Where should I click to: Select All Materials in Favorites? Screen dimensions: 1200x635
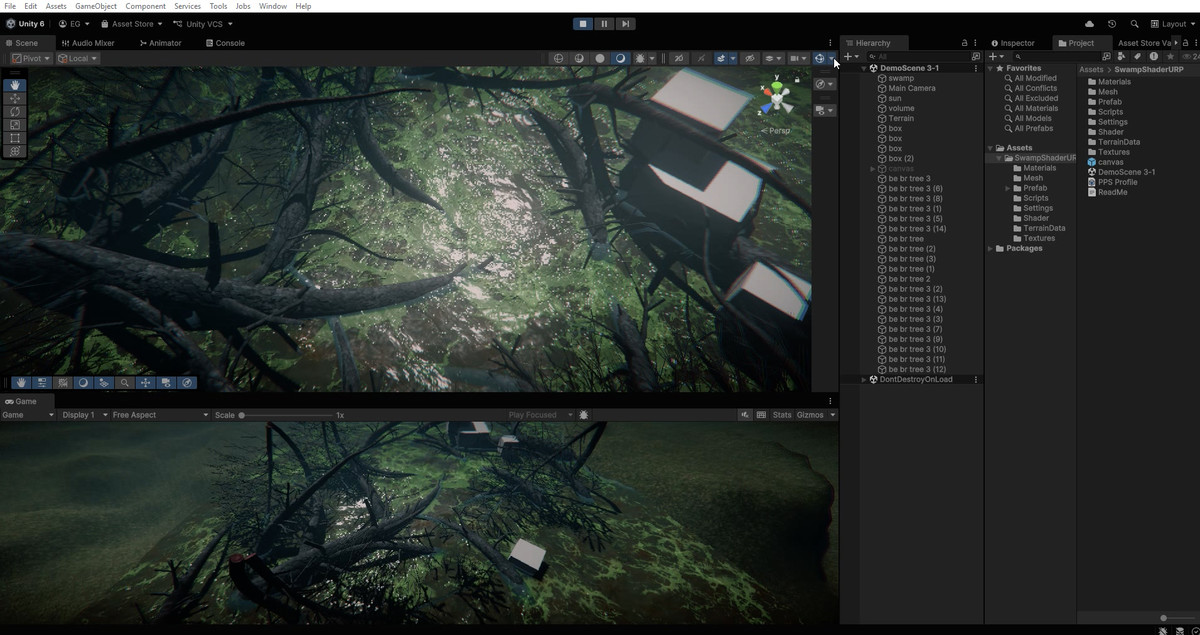point(1036,108)
